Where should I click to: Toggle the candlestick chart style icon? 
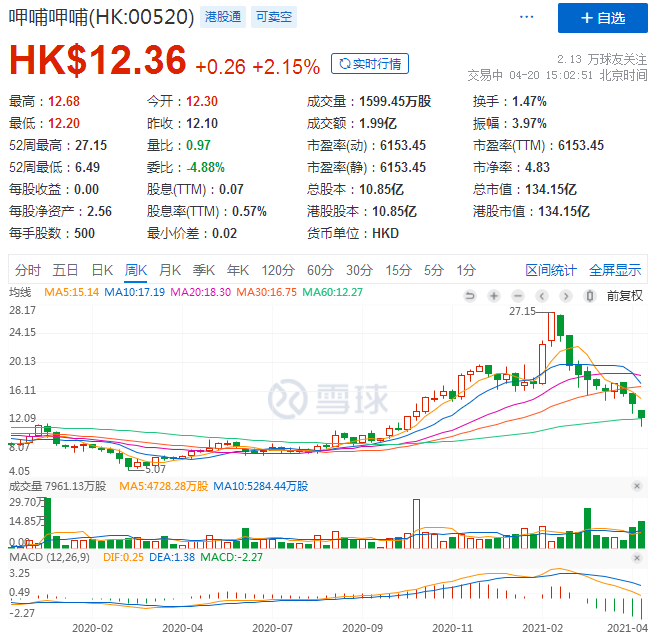(x=589, y=296)
